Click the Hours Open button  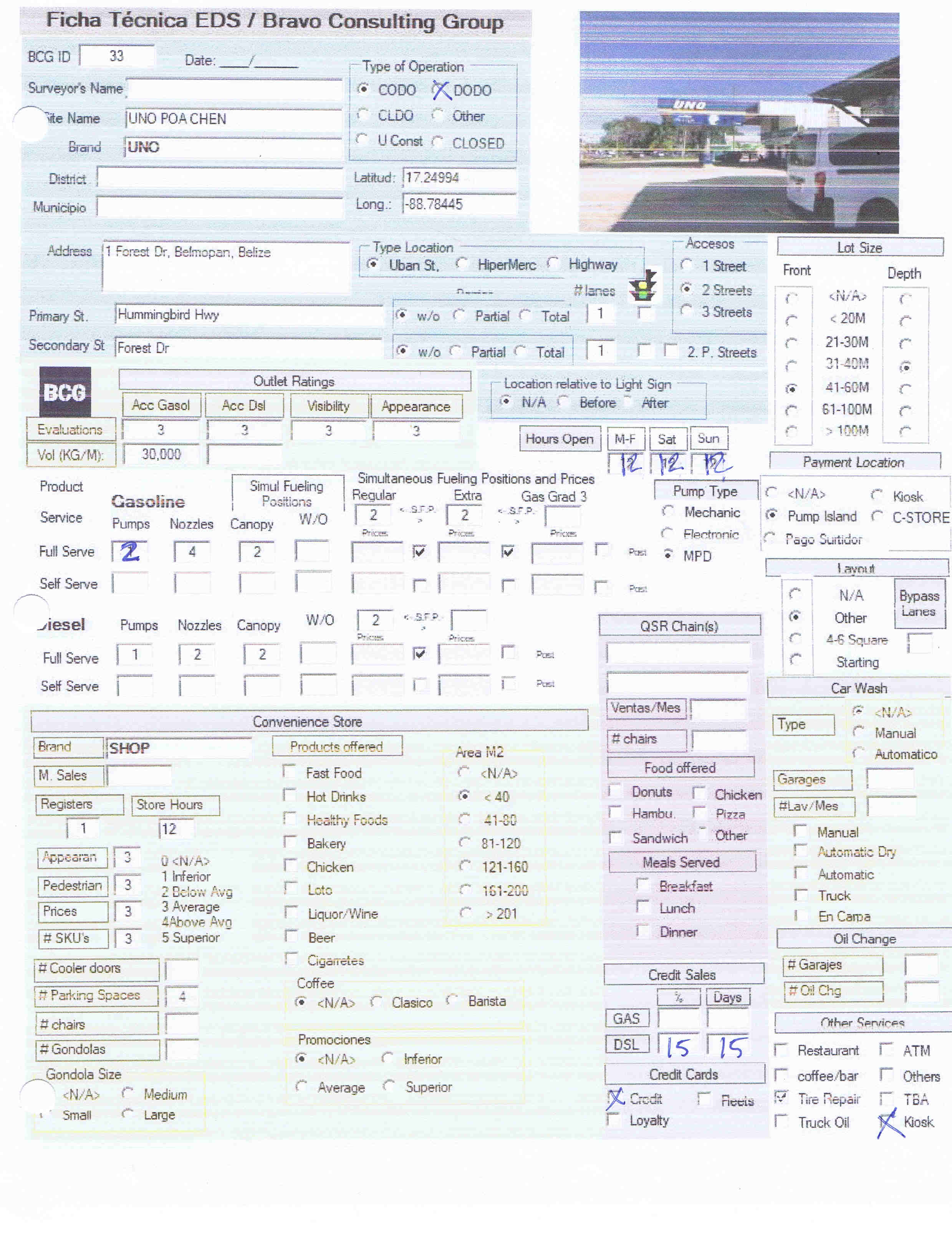click(559, 439)
